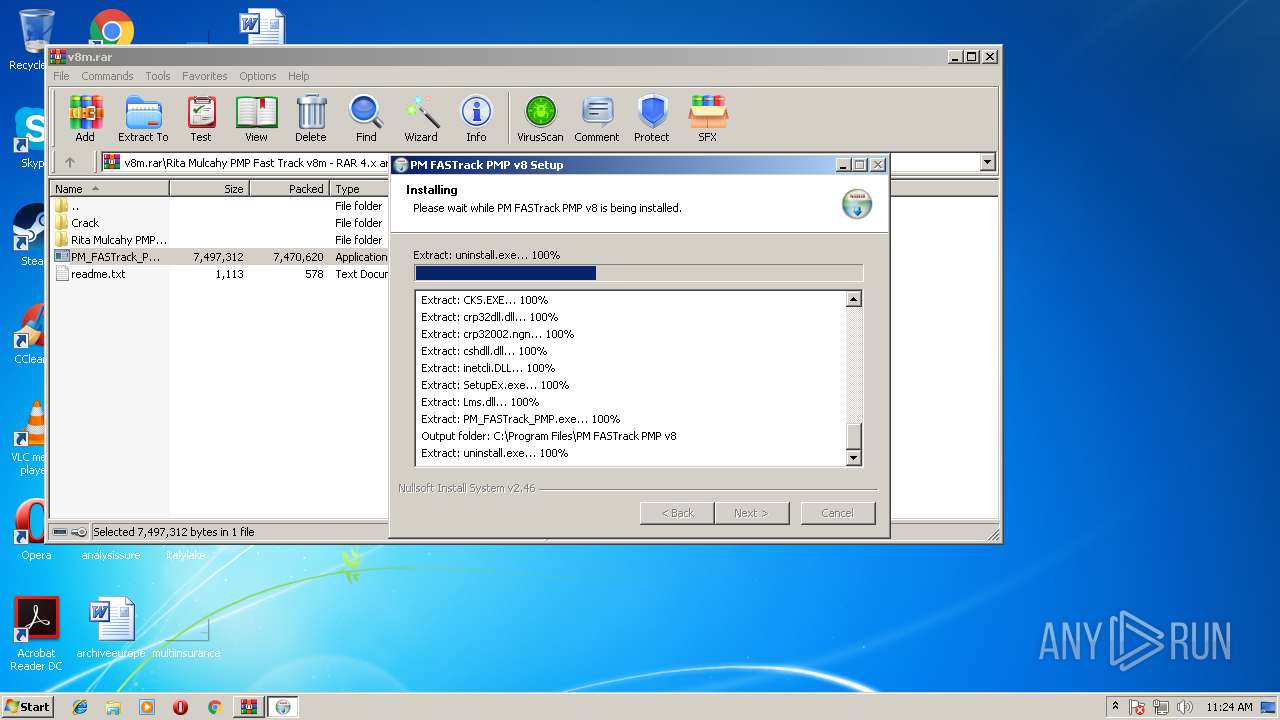Open the Help menu
The height and width of the screenshot is (720, 1280).
coord(298,76)
